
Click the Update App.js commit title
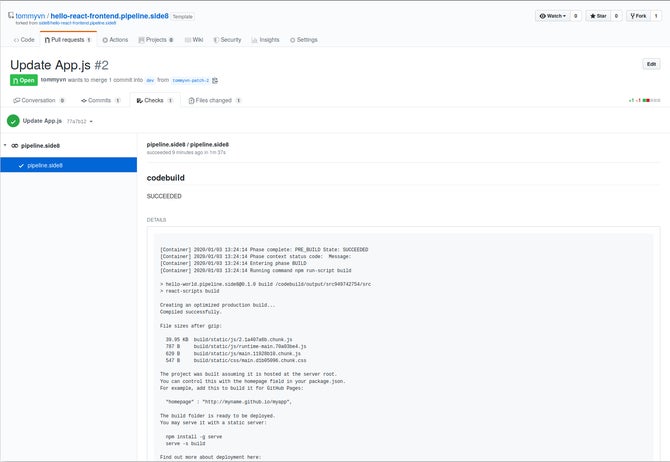(42, 121)
